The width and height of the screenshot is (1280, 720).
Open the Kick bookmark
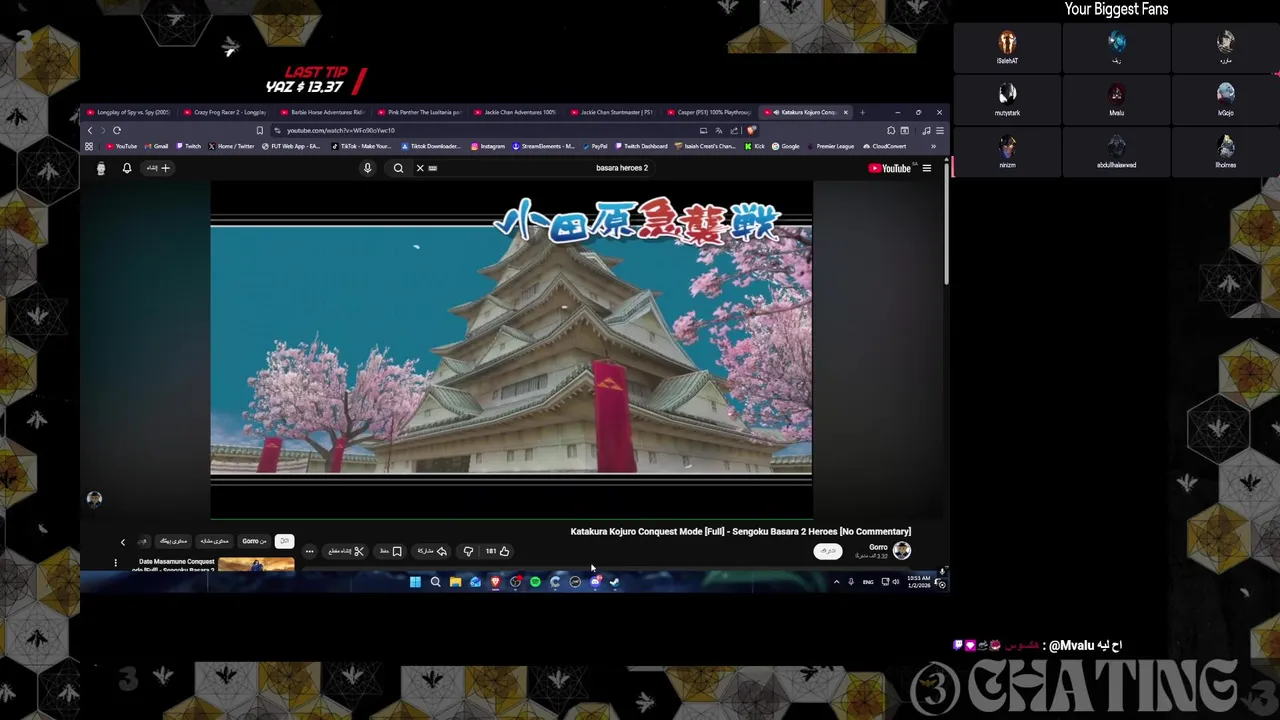pyautogui.click(x=755, y=146)
